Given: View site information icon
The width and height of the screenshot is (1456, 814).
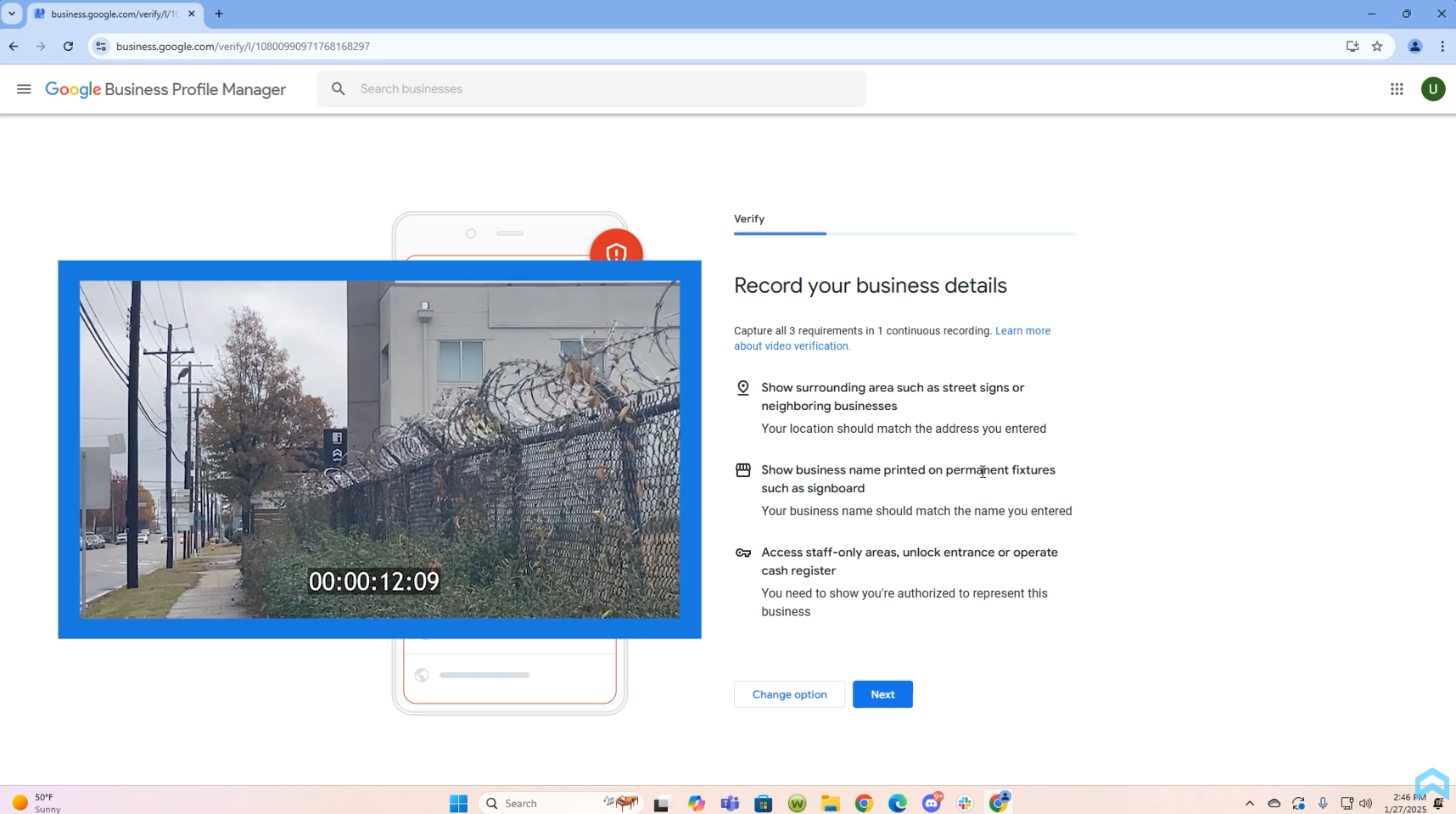Looking at the screenshot, I should (101, 47).
